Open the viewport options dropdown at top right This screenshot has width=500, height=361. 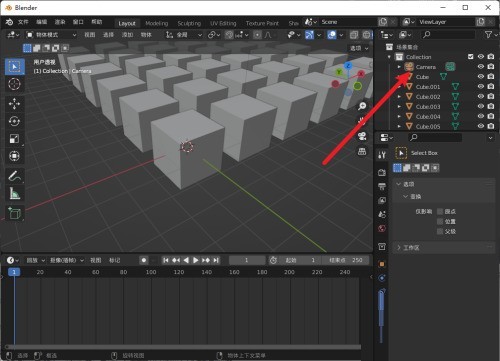[x=359, y=48]
